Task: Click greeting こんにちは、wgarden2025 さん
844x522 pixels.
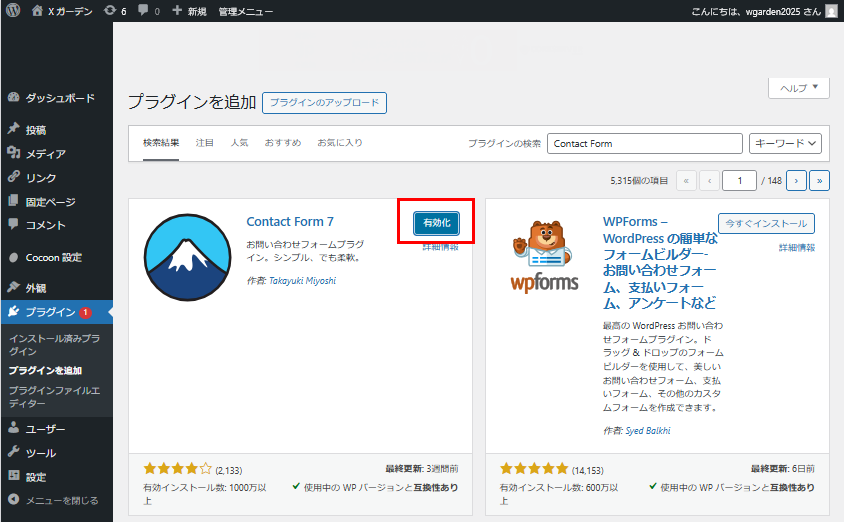Action: tap(756, 11)
